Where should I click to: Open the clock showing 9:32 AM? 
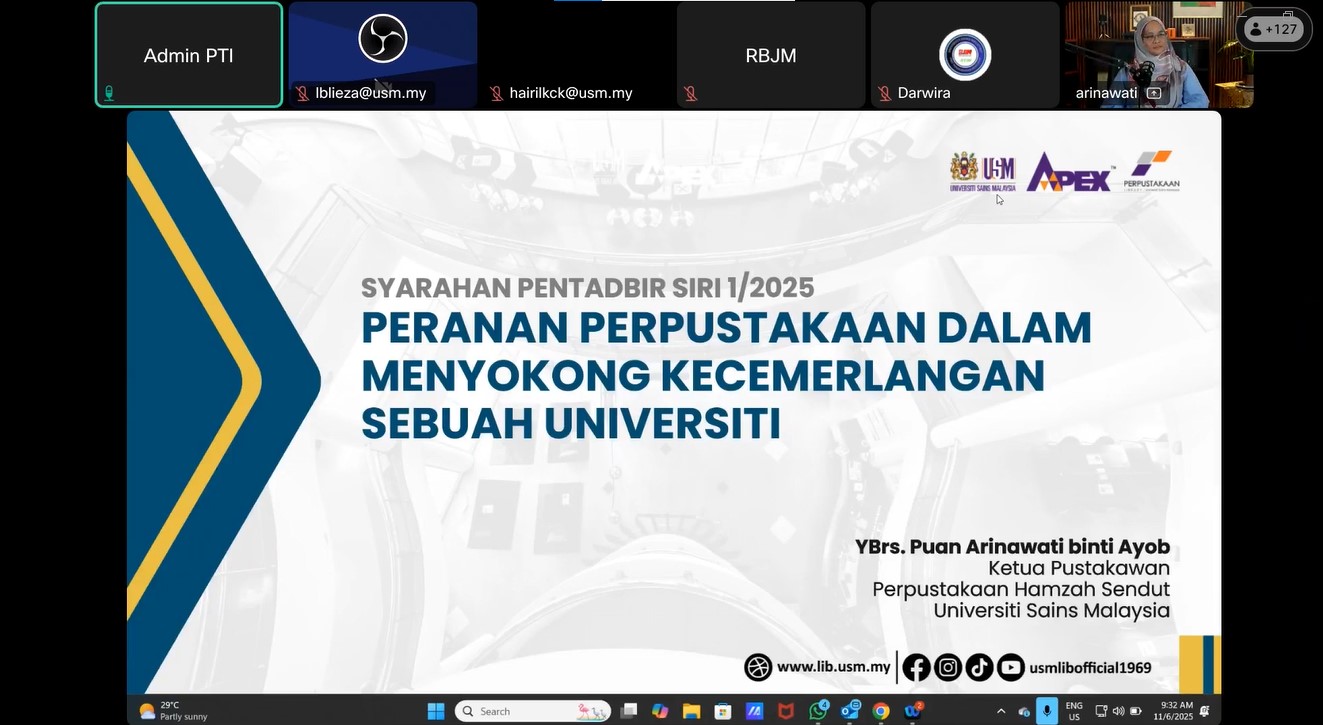[x=1172, y=711]
